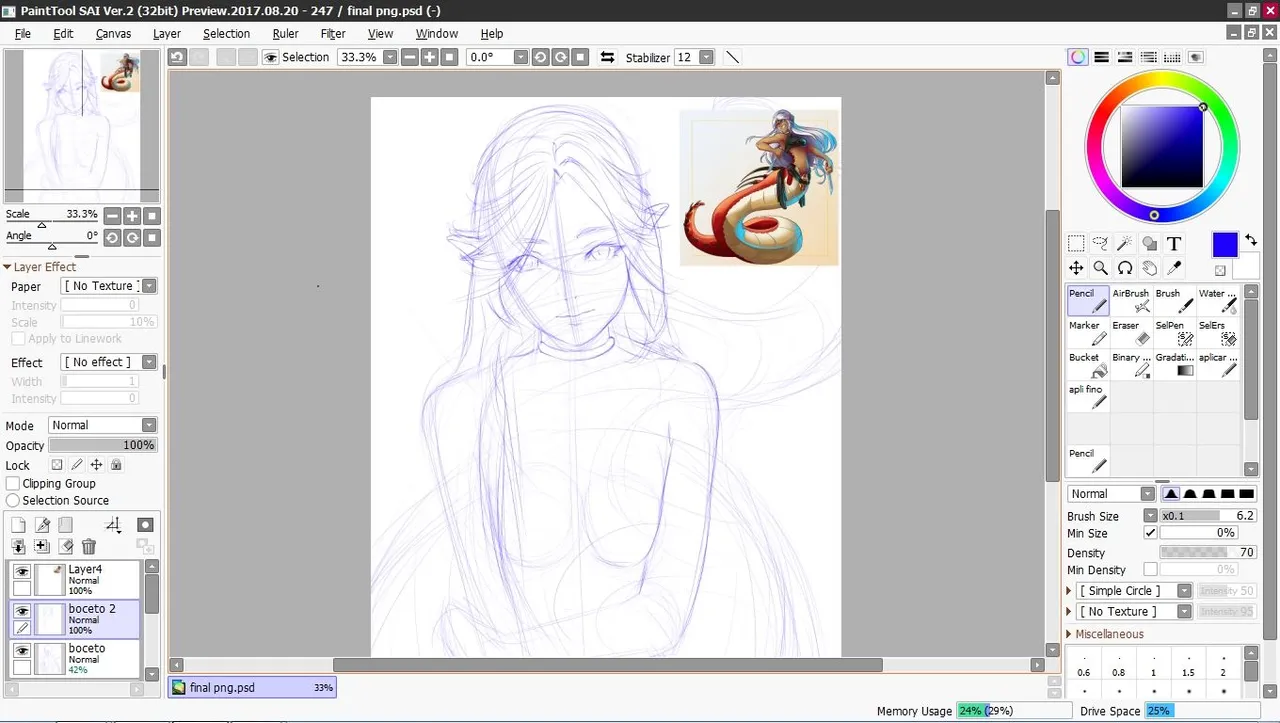Select the Hand pan tool

(x=1149, y=268)
